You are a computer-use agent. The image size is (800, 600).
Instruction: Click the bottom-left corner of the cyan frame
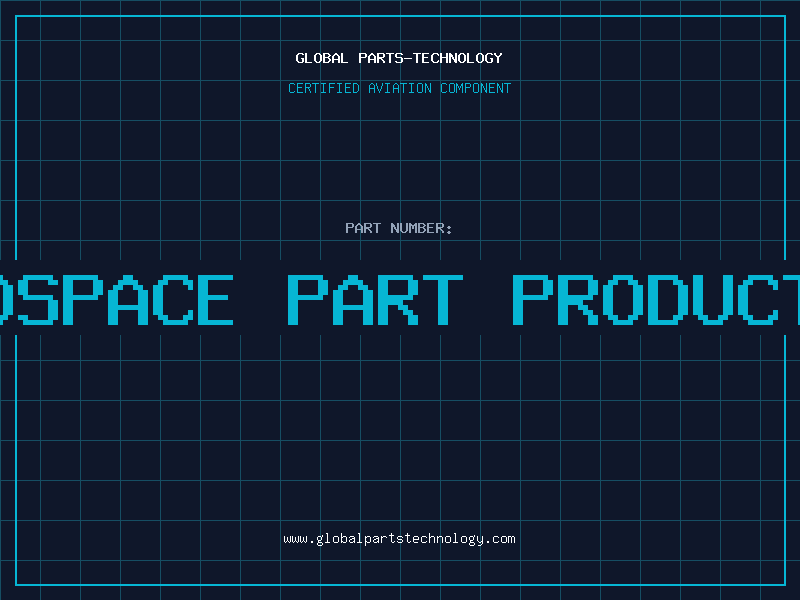click(16, 584)
